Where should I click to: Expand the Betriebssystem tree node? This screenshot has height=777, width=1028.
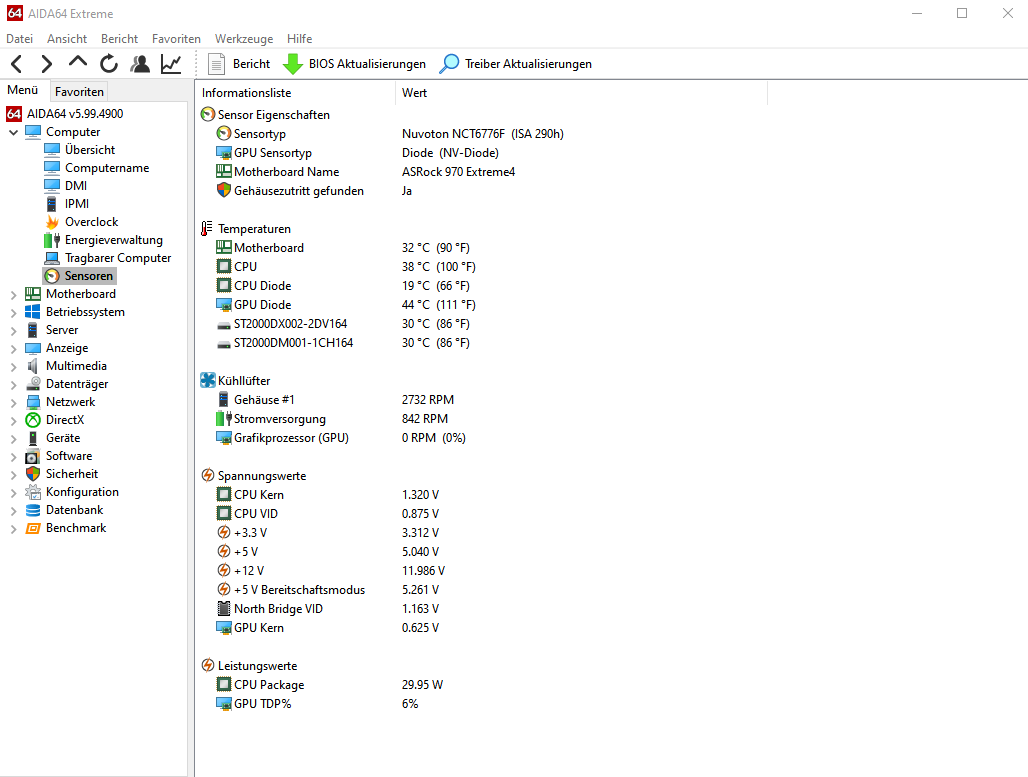pos(13,312)
